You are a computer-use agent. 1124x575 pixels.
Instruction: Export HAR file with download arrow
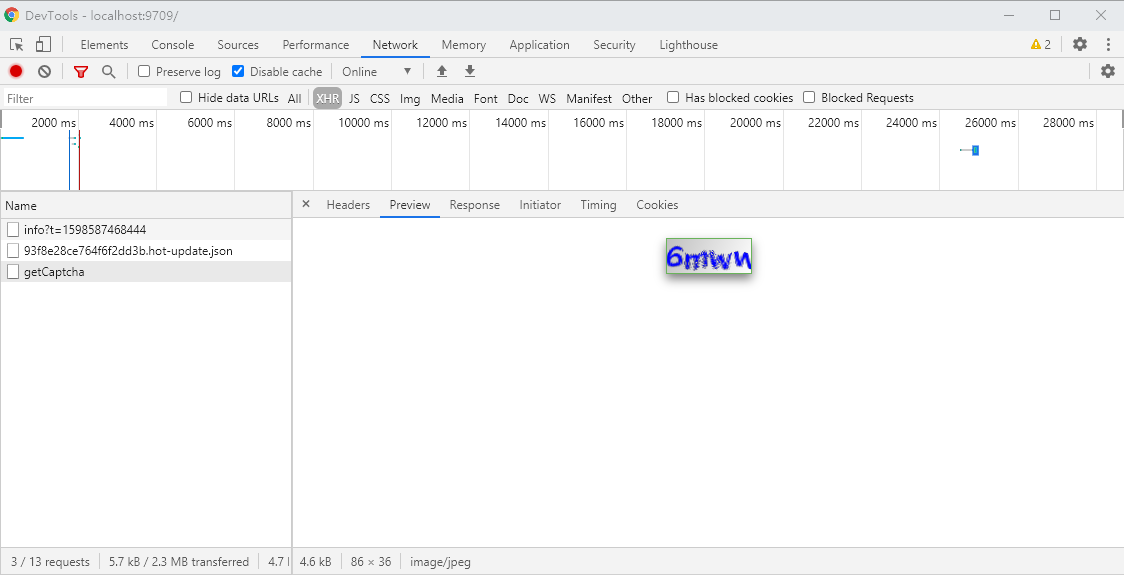pyautogui.click(x=470, y=71)
